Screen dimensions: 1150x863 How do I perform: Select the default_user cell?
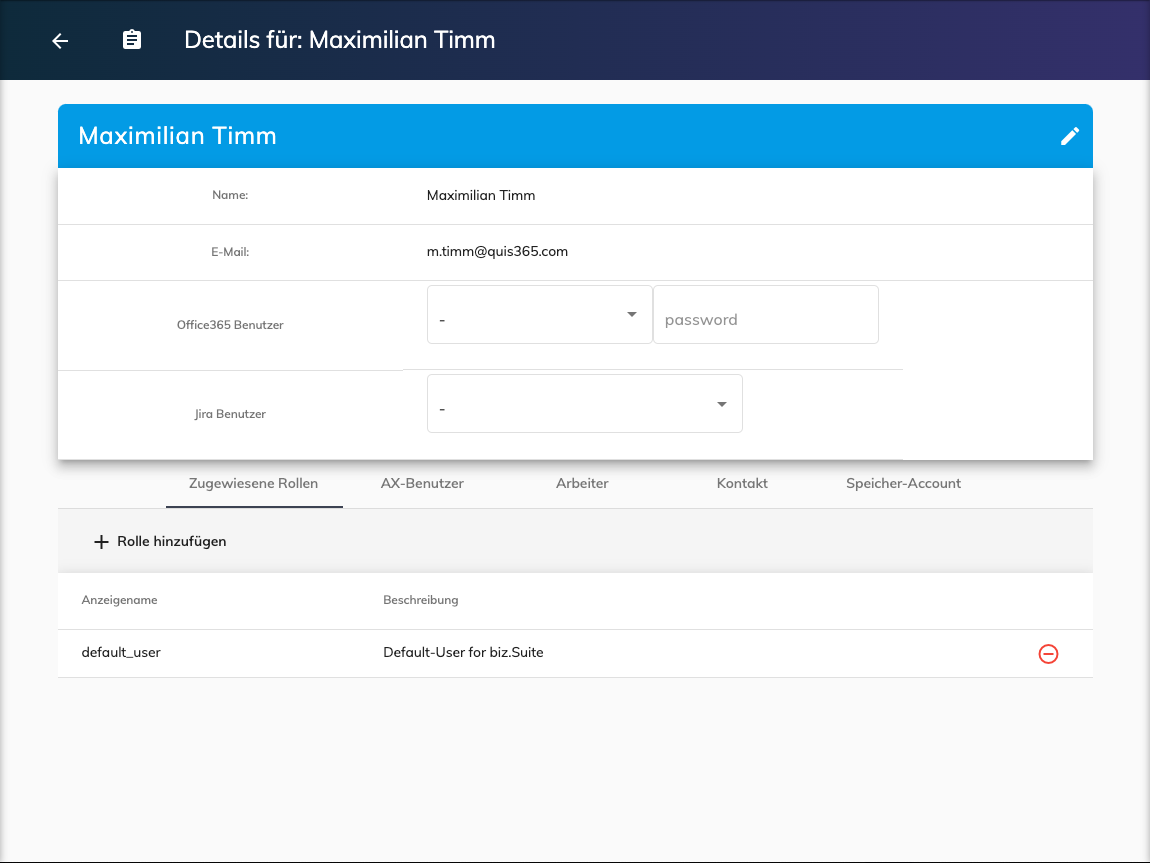tap(121, 653)
